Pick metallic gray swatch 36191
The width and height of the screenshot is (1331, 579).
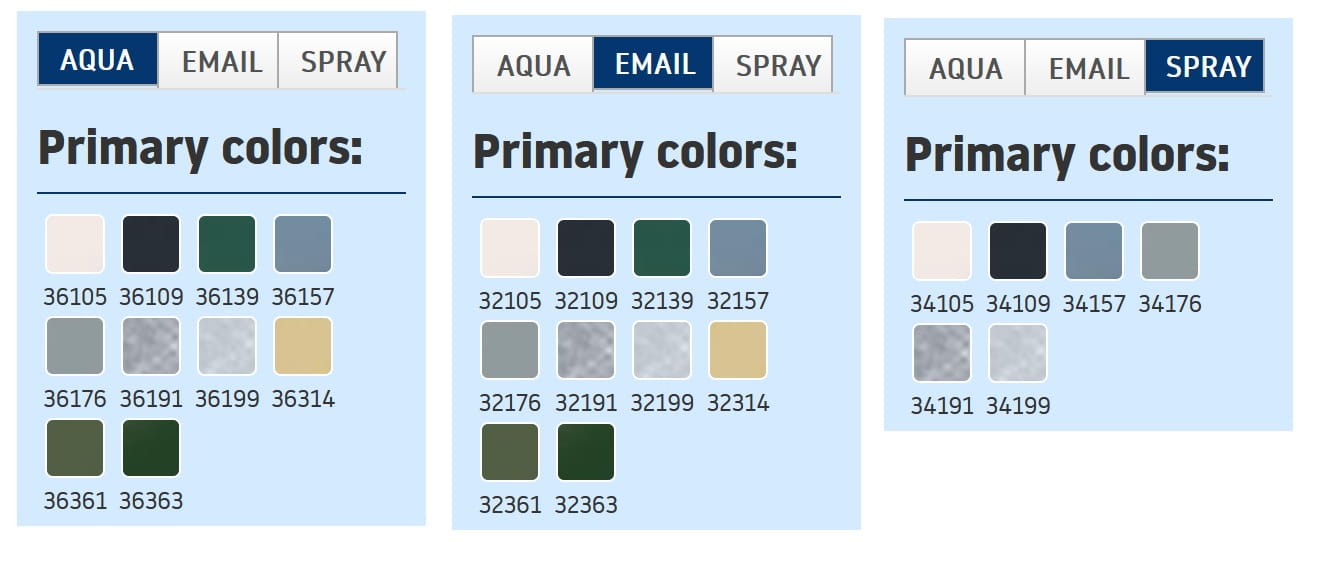(x=151, y=346)
